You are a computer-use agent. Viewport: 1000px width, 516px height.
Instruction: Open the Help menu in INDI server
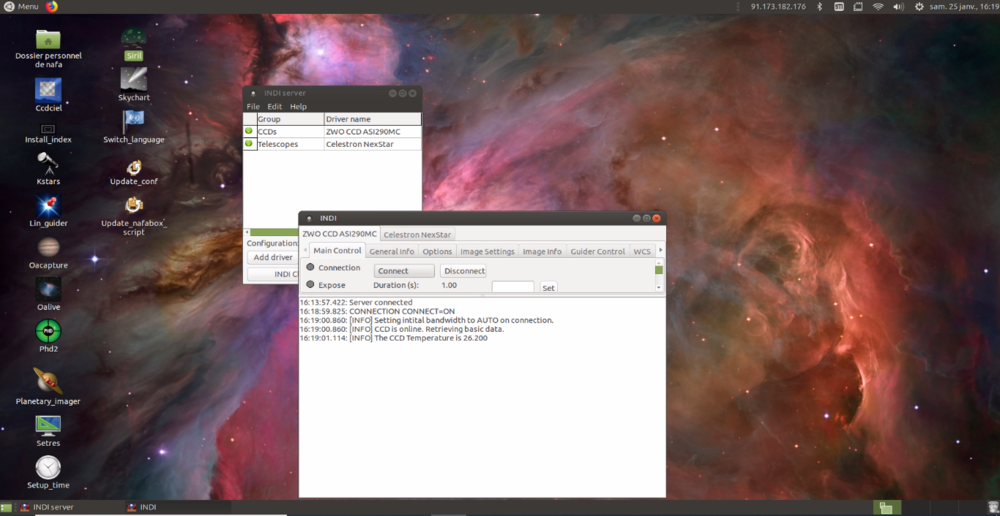click(298, 107)
